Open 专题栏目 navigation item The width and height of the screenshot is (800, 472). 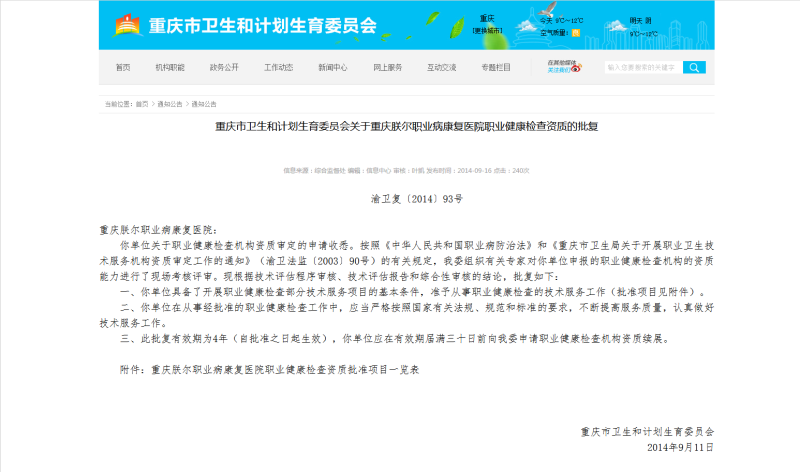point(495,68)
